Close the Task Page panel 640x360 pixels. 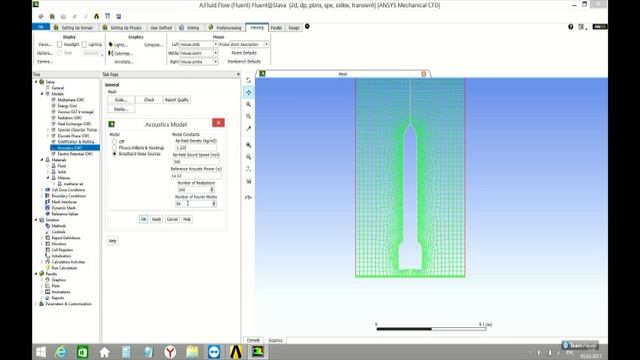pos(238,74)
